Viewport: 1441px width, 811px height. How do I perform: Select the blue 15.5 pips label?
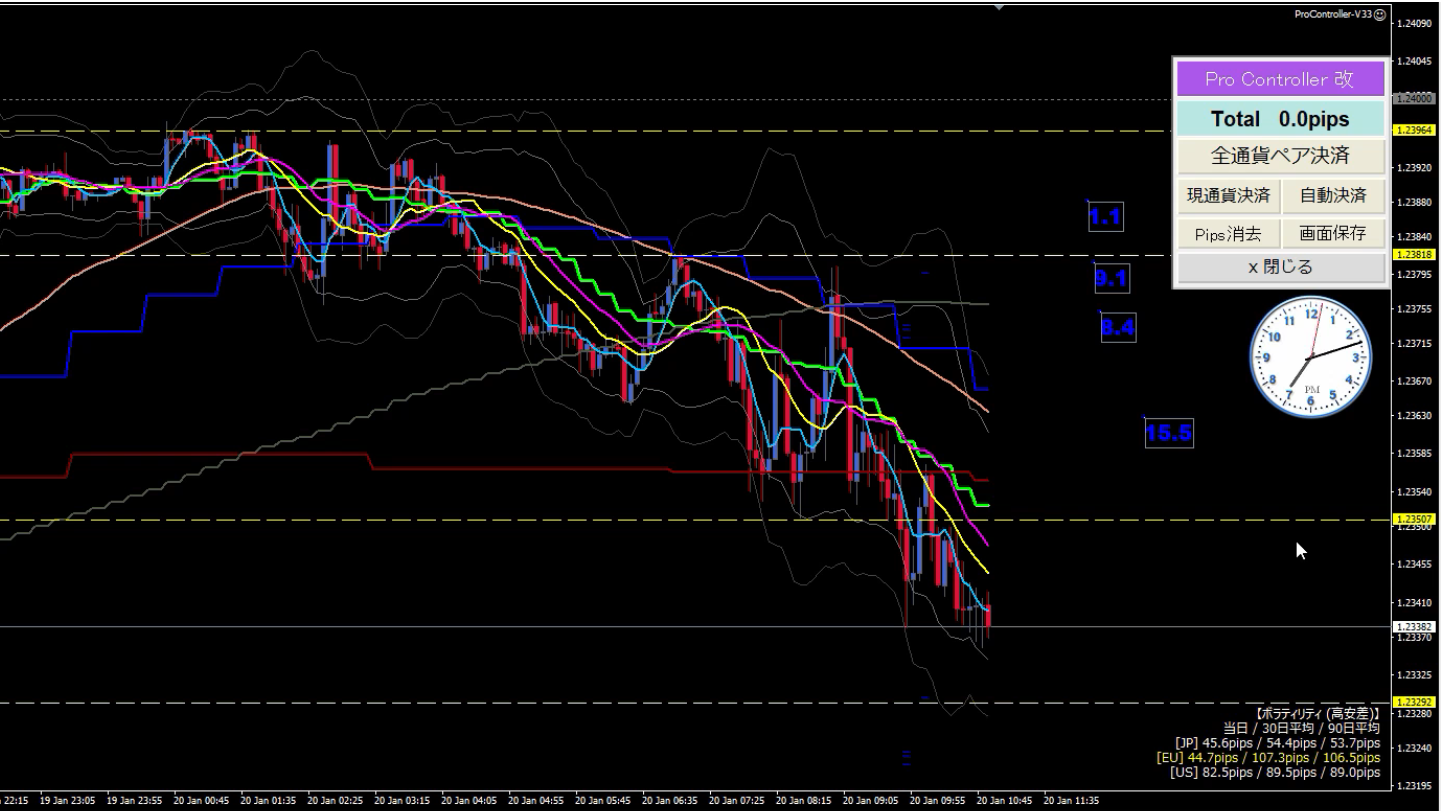[x=1169, y=433]
